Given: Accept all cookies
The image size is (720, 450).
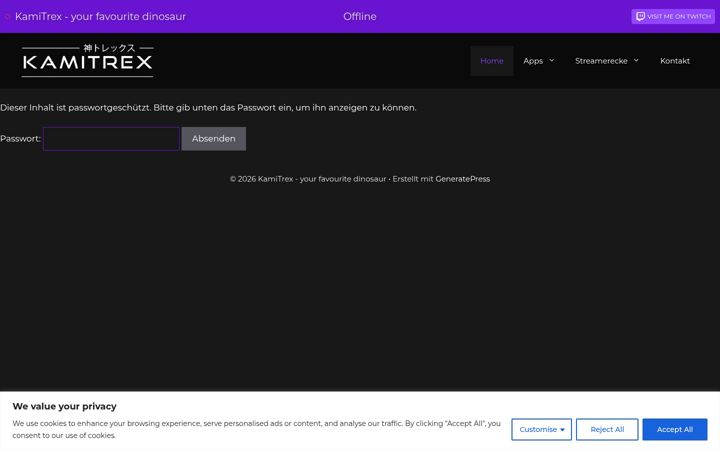Looking at the screenshot, I should coord(675,429).
